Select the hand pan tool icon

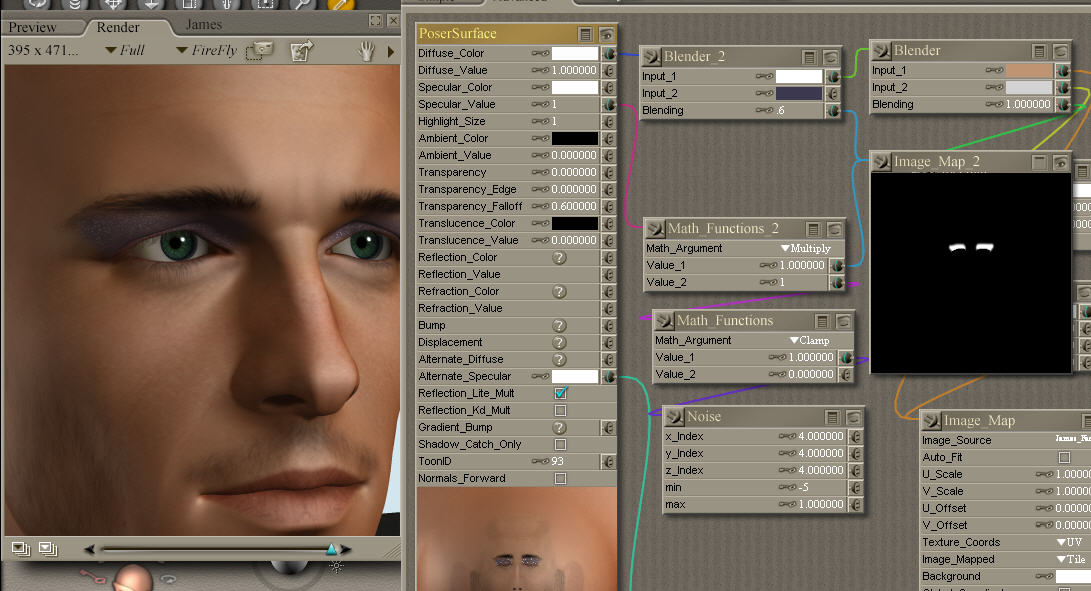point(367,50)
